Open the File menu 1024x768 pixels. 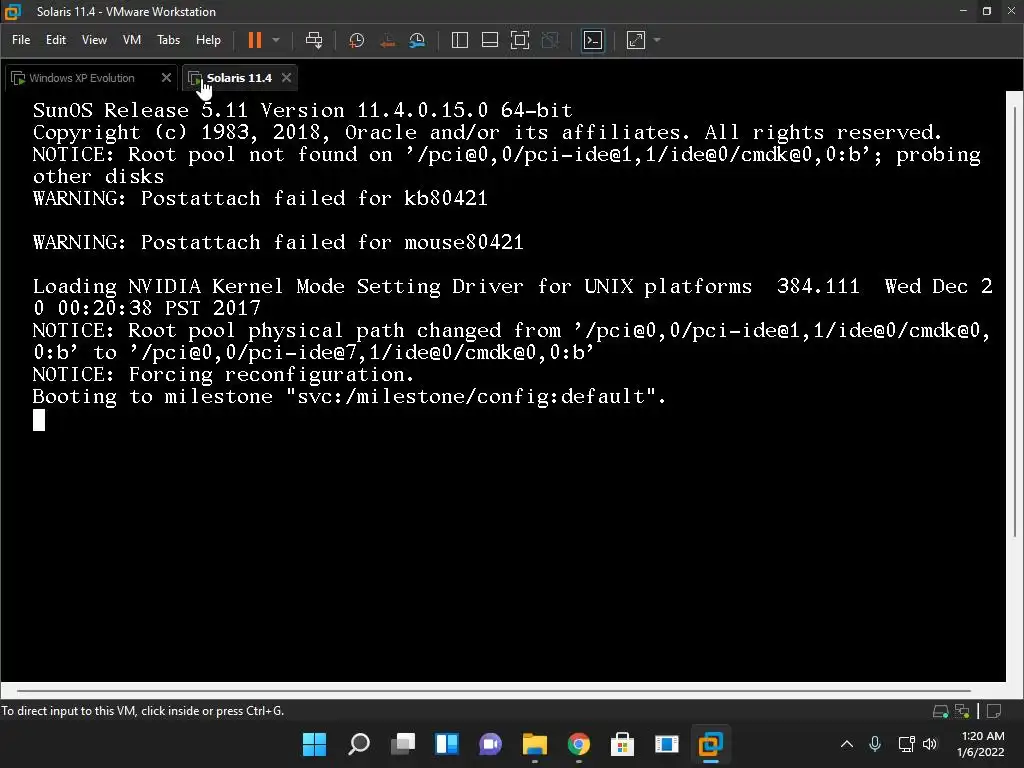[x=21, y=40]
